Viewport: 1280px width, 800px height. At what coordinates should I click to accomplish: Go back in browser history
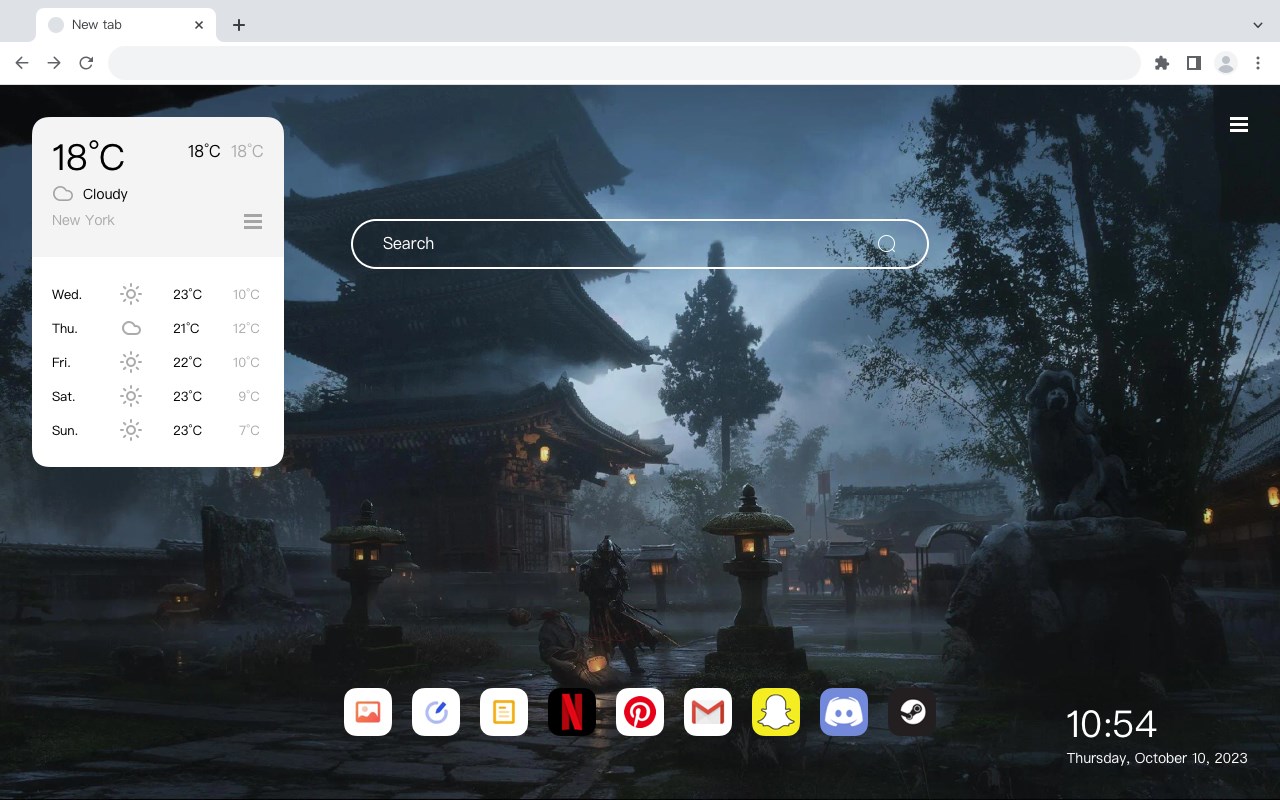pos(22,63)
